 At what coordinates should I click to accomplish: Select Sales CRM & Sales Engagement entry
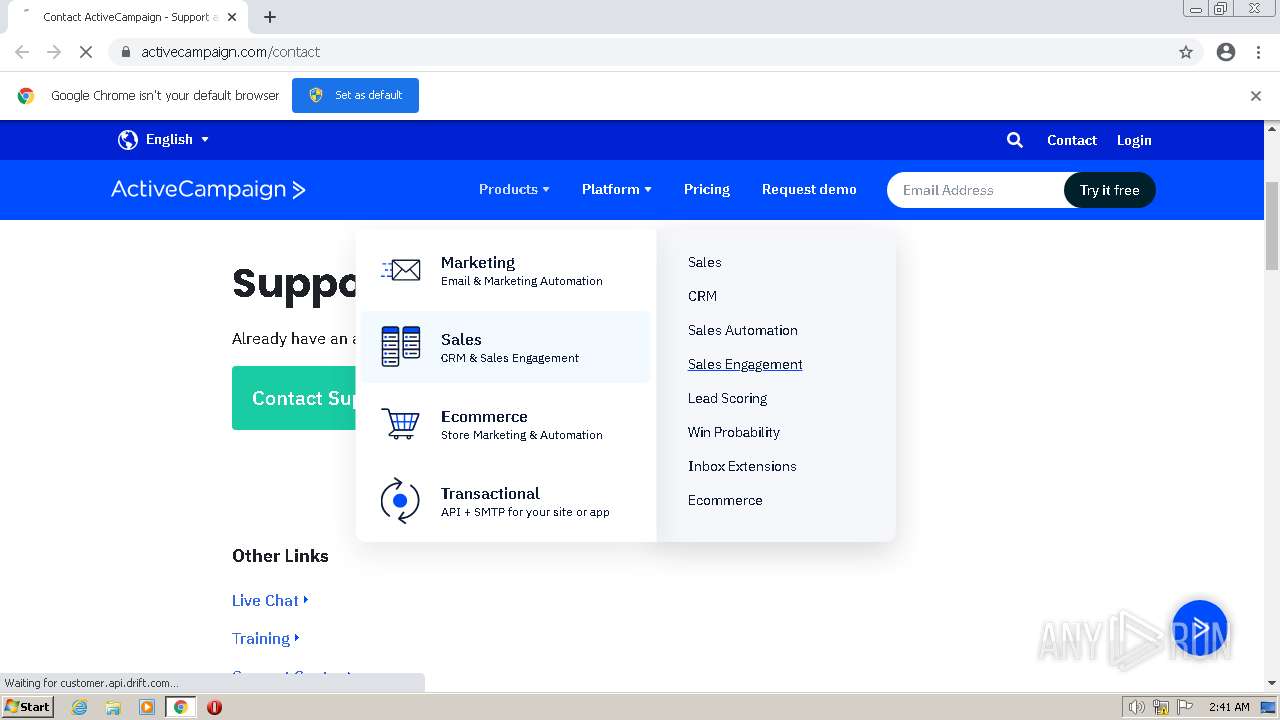coord(506,347)
